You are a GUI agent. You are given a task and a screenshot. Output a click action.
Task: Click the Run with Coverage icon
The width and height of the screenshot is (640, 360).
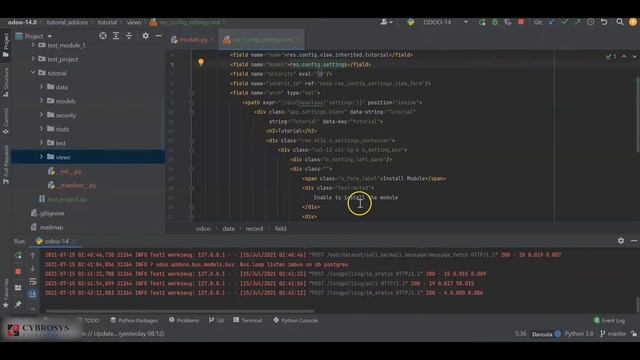508,22
